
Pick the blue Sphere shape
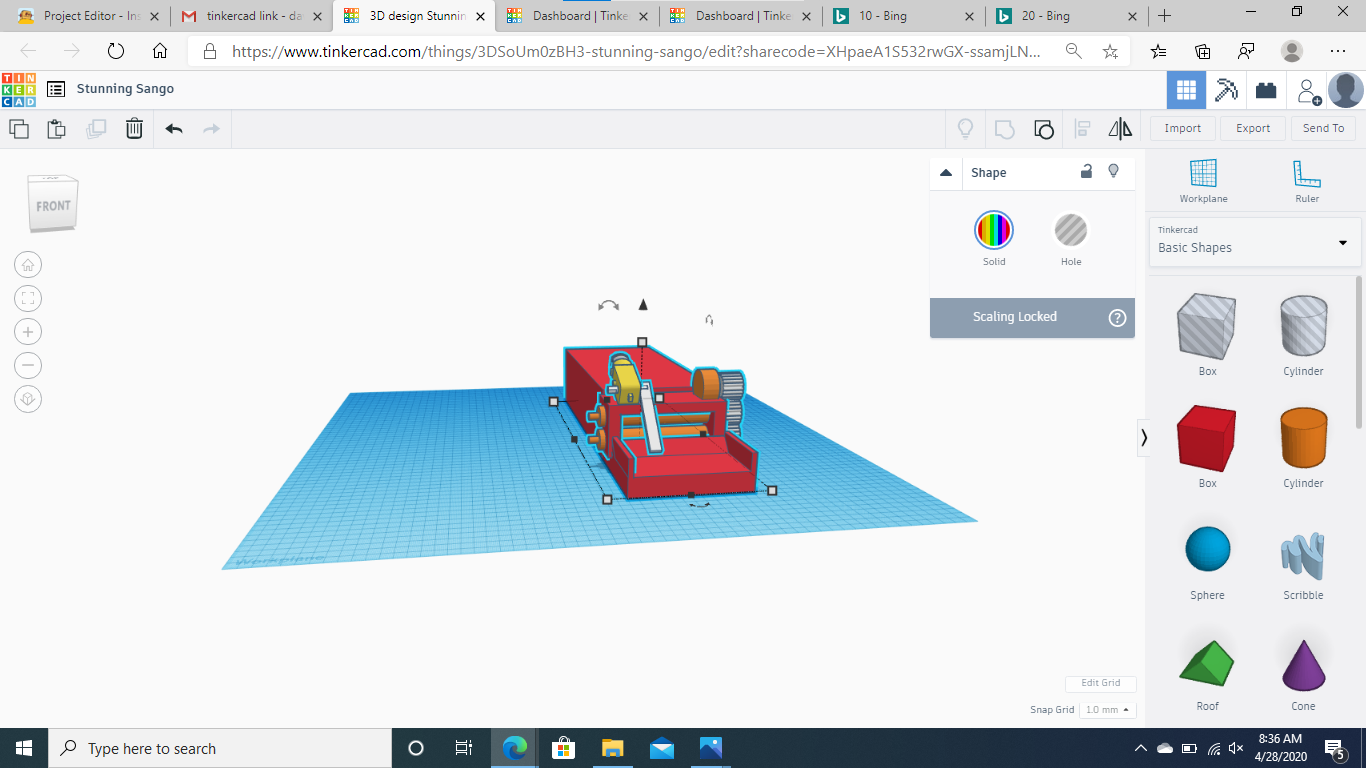pos(1207,550)
